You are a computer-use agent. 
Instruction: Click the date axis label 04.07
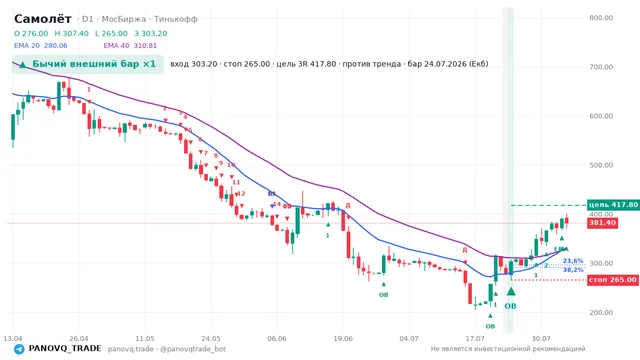pyautogui.click(x=409, y=339)
